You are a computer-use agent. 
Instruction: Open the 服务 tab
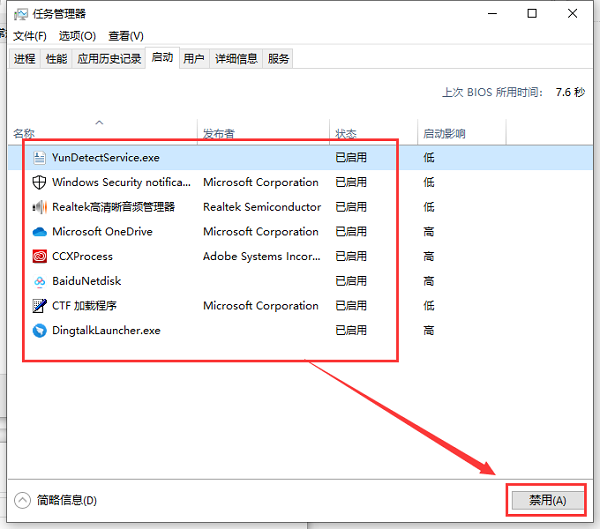point(279,59)
